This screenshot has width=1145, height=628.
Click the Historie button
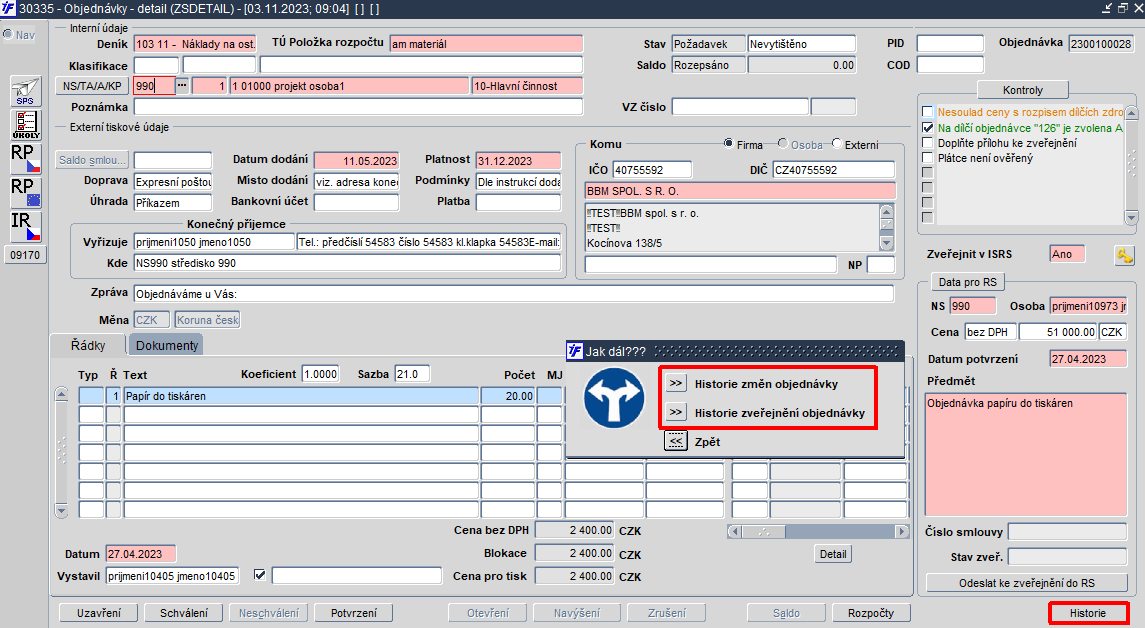(1088, 613)
